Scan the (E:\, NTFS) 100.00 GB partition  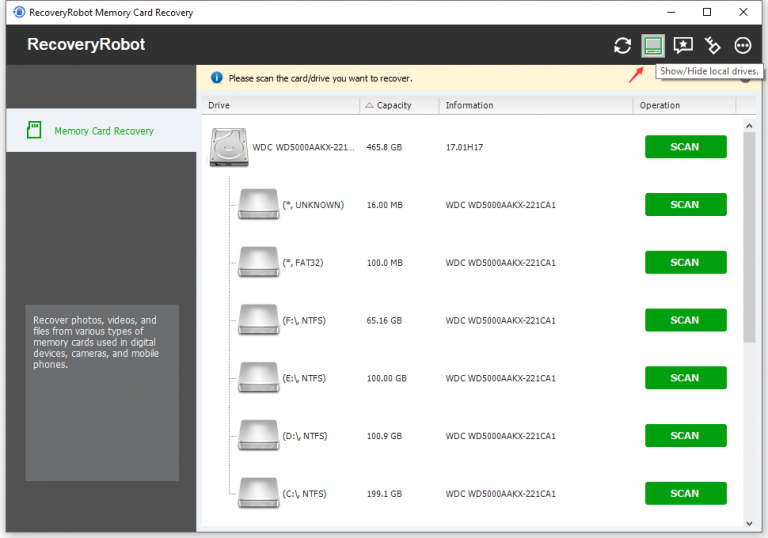(x=685, y=378)
